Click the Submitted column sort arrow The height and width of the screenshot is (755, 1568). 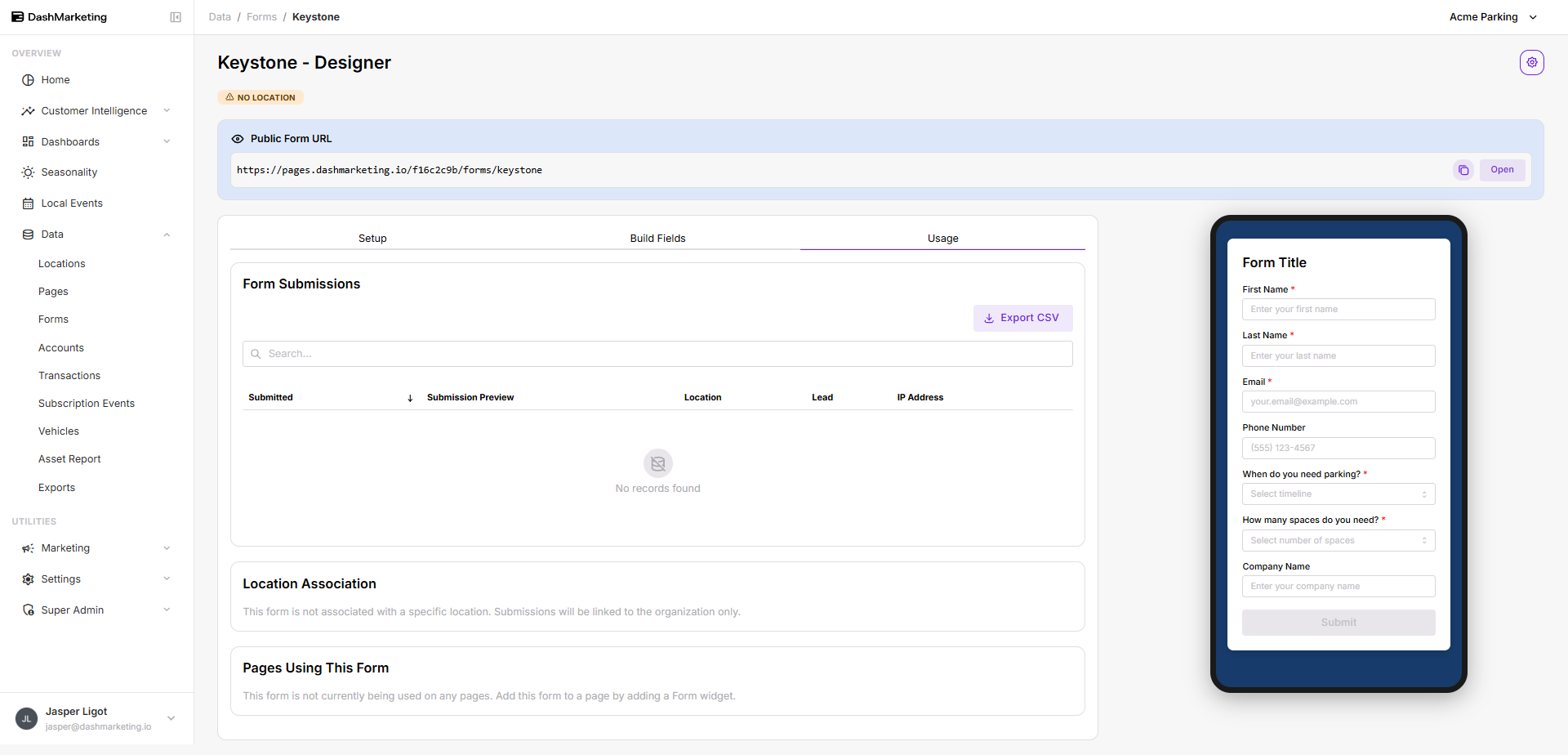(x=410, y=398)
